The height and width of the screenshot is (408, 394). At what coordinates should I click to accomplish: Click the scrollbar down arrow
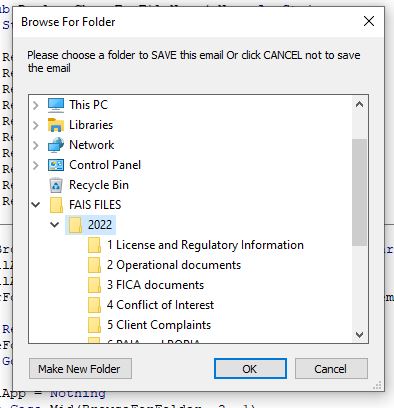tap(359, 334)
